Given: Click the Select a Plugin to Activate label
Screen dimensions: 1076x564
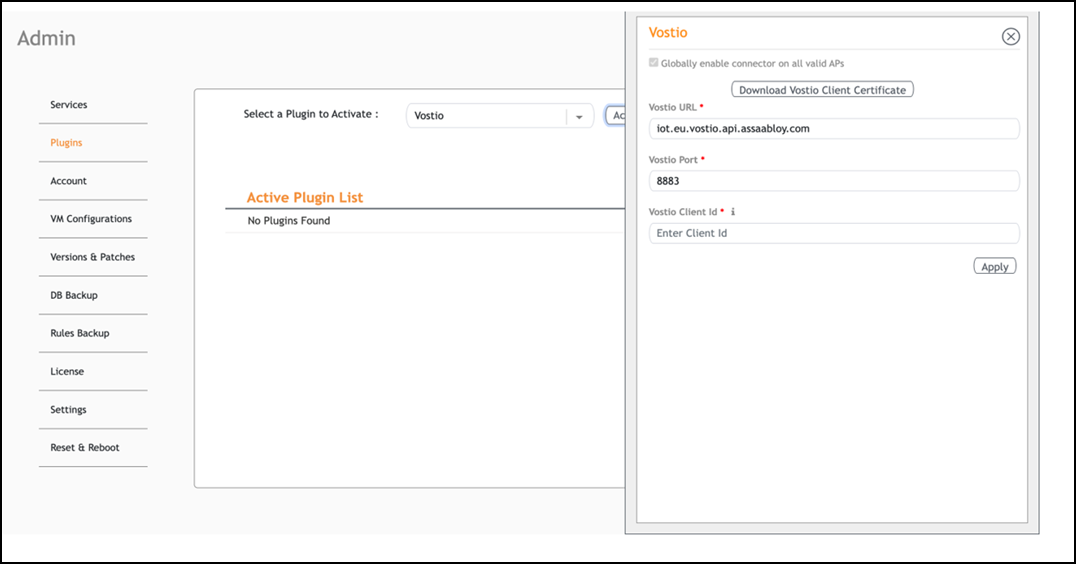Looking at the screenshot, I should click(311, 114).
